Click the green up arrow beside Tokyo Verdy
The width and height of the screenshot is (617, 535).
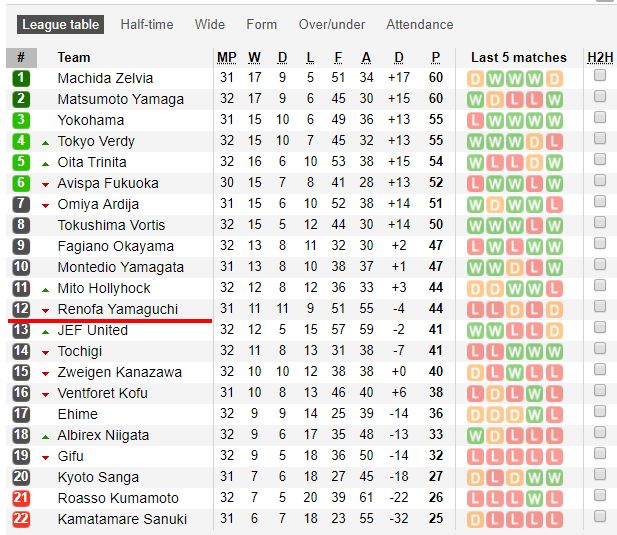pyautogui.click(x=45, y=142)
